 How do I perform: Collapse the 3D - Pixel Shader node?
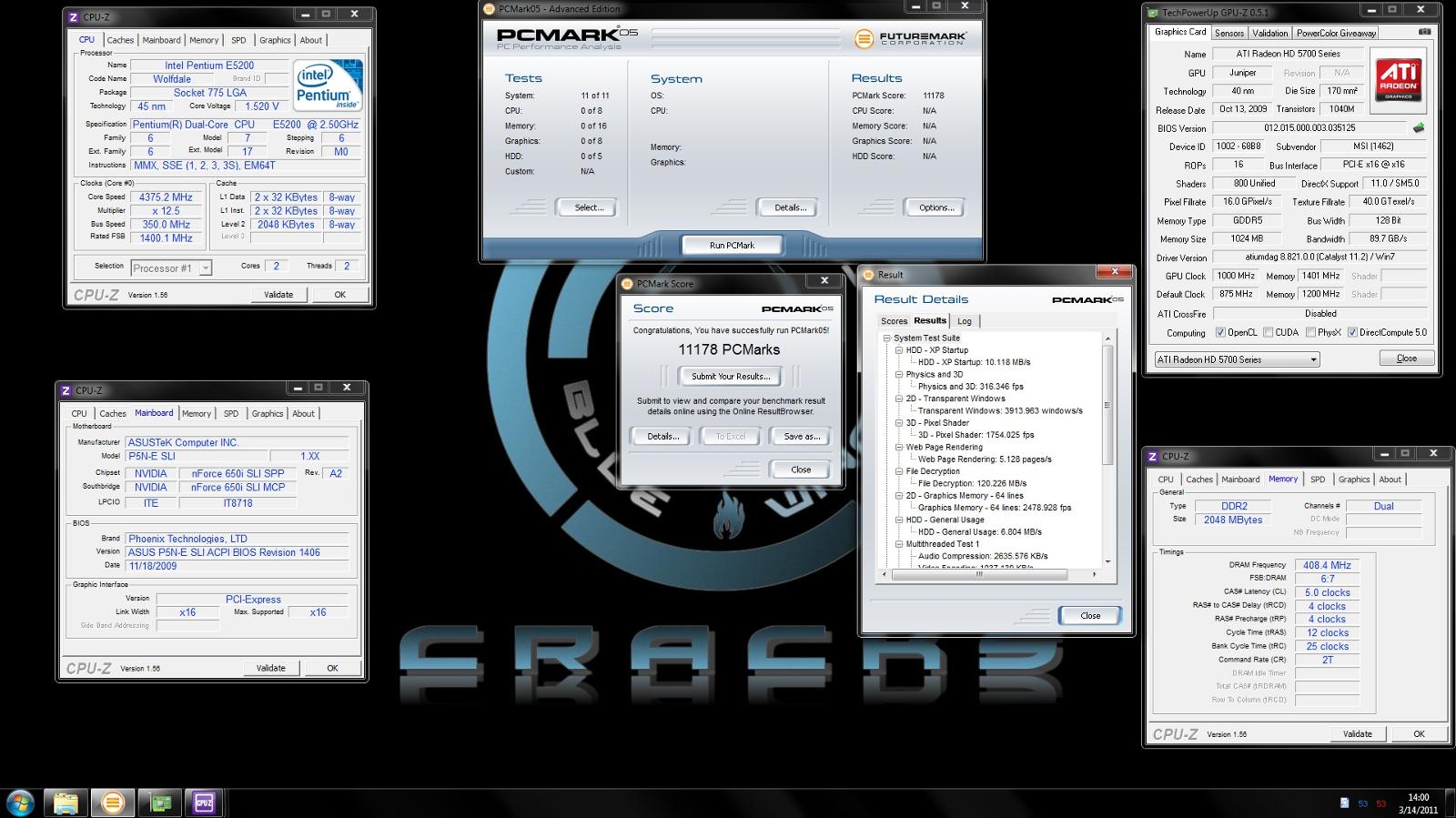tap(898, 423)
